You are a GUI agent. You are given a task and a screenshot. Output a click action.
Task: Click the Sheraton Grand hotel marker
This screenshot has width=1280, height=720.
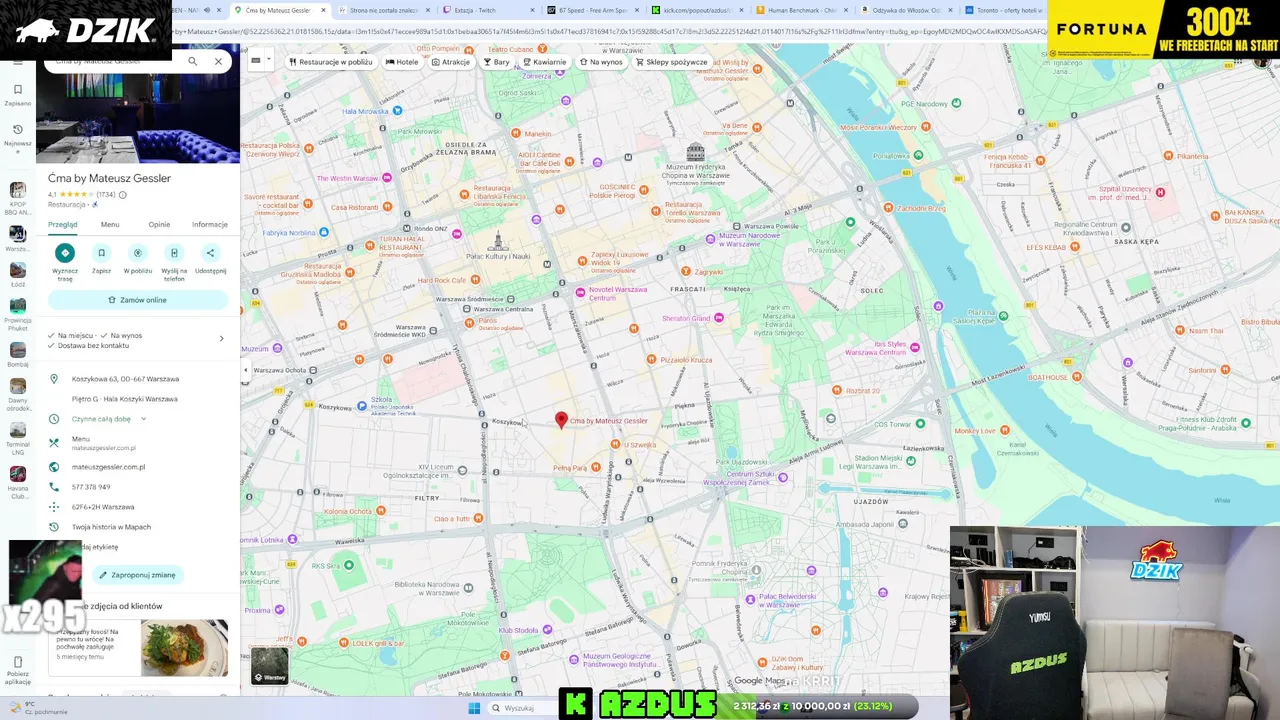tap(718, 318)
